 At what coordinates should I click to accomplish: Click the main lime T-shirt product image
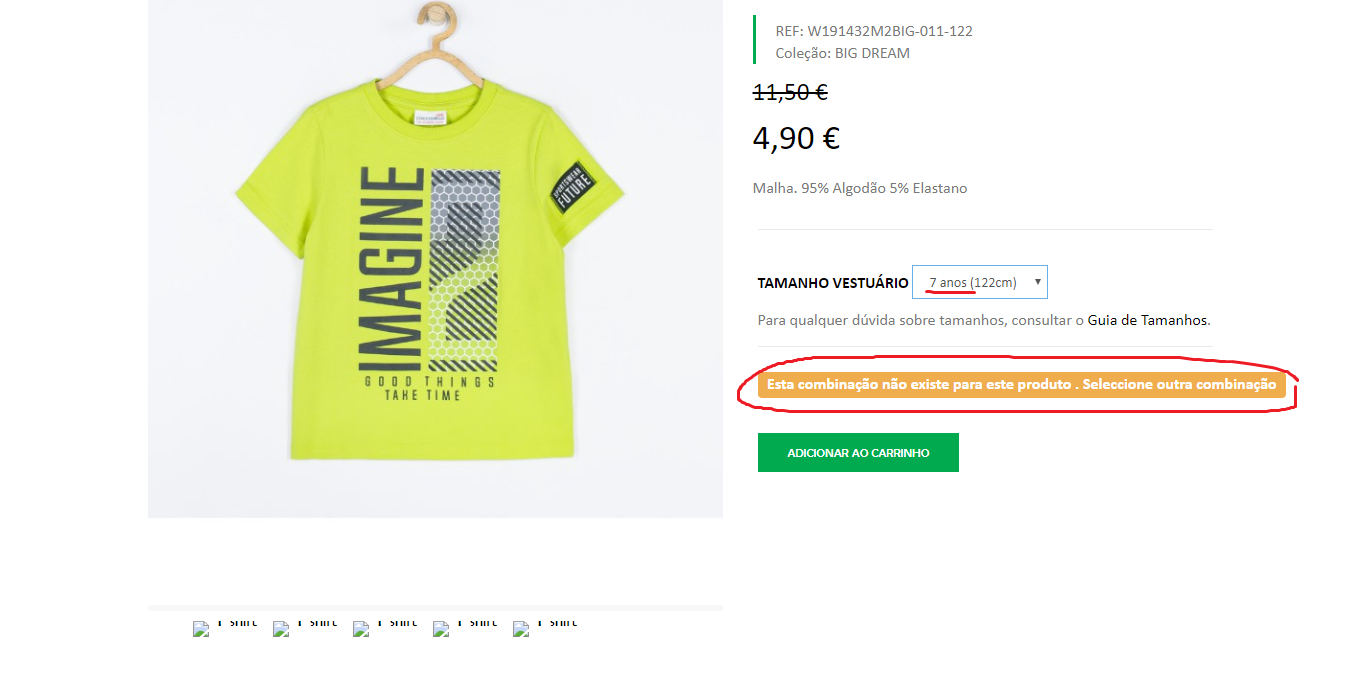click(435, 258)
